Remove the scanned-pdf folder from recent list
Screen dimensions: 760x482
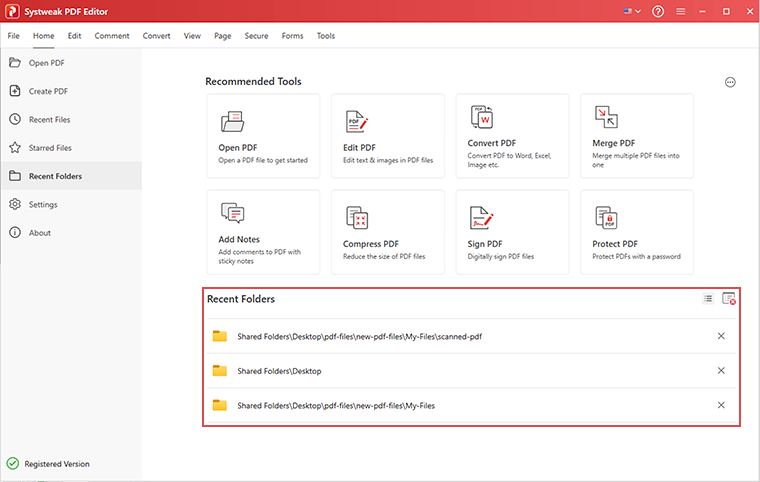(x=721, y=336)
